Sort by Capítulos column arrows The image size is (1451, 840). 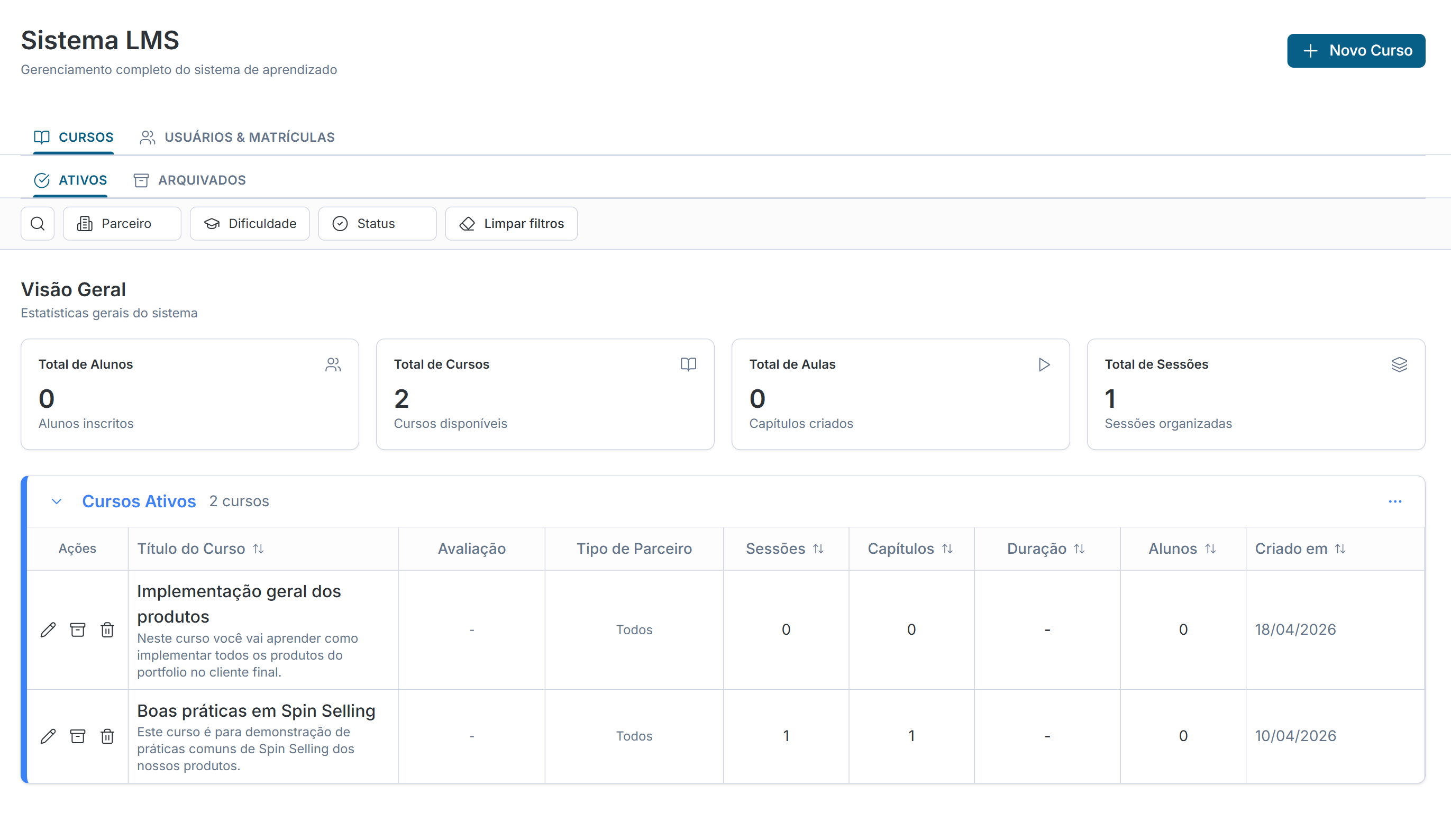pyautogui.click(x=947, y=549)
